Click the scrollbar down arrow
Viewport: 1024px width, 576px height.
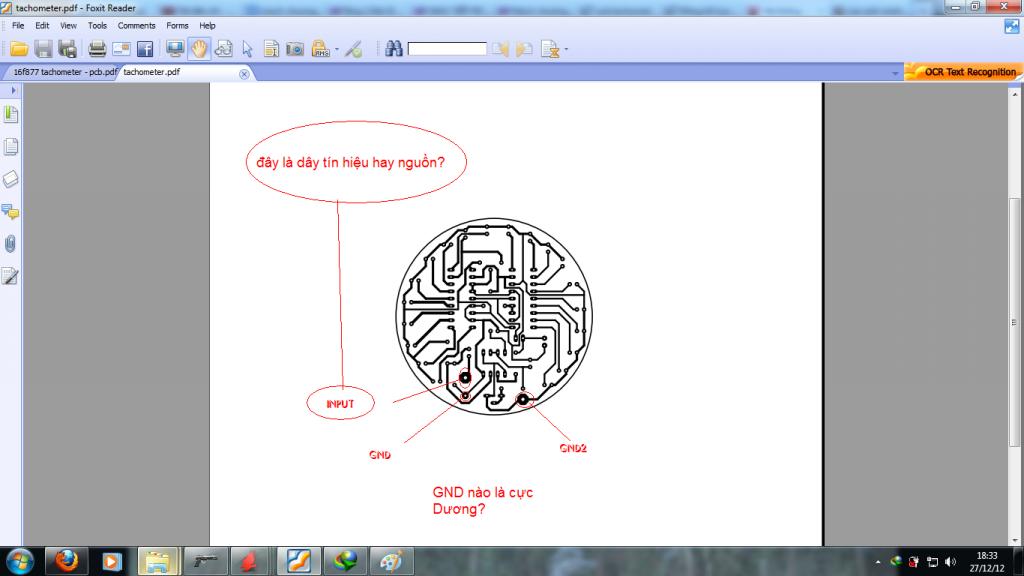click(1014, 541)
